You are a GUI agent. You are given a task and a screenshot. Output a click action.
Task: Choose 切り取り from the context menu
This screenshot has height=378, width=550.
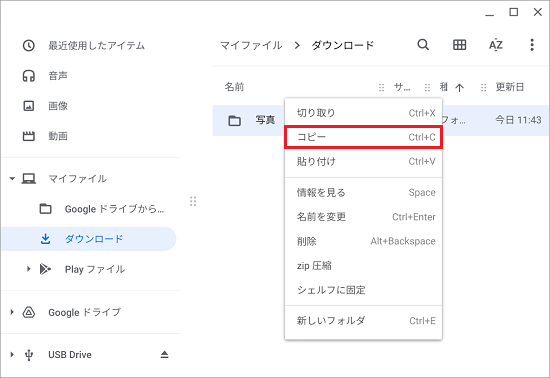coord(363,113)
